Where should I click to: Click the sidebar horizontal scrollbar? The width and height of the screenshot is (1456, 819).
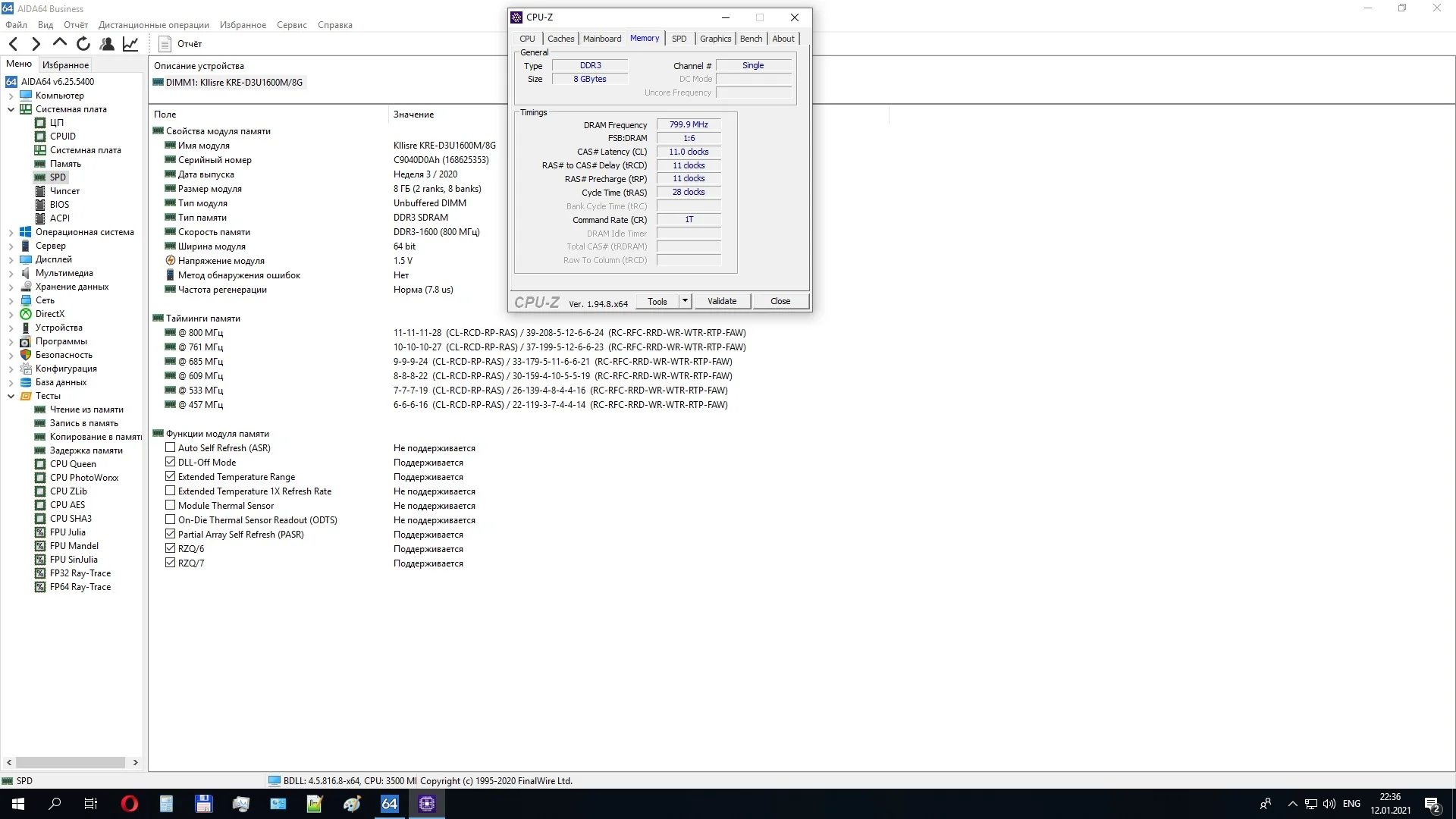[x=71, y=762]
